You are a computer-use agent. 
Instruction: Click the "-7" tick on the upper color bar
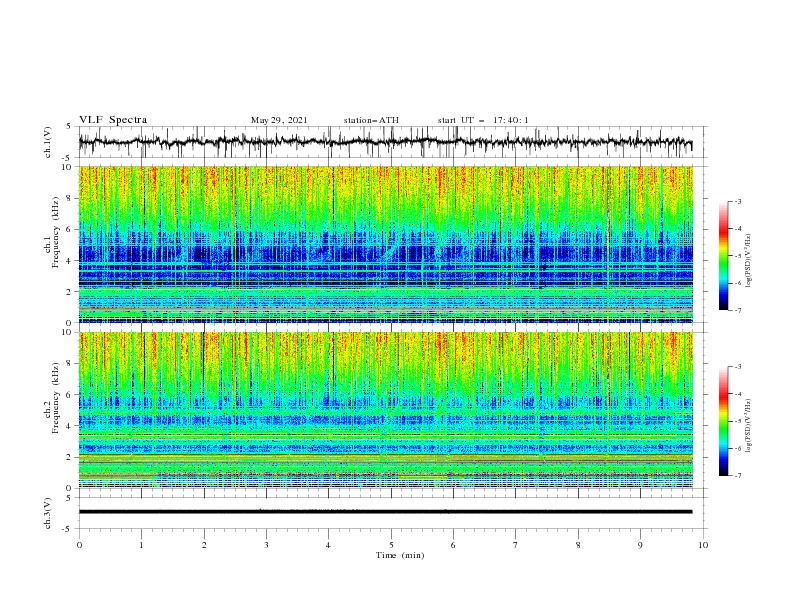(738, 310)
